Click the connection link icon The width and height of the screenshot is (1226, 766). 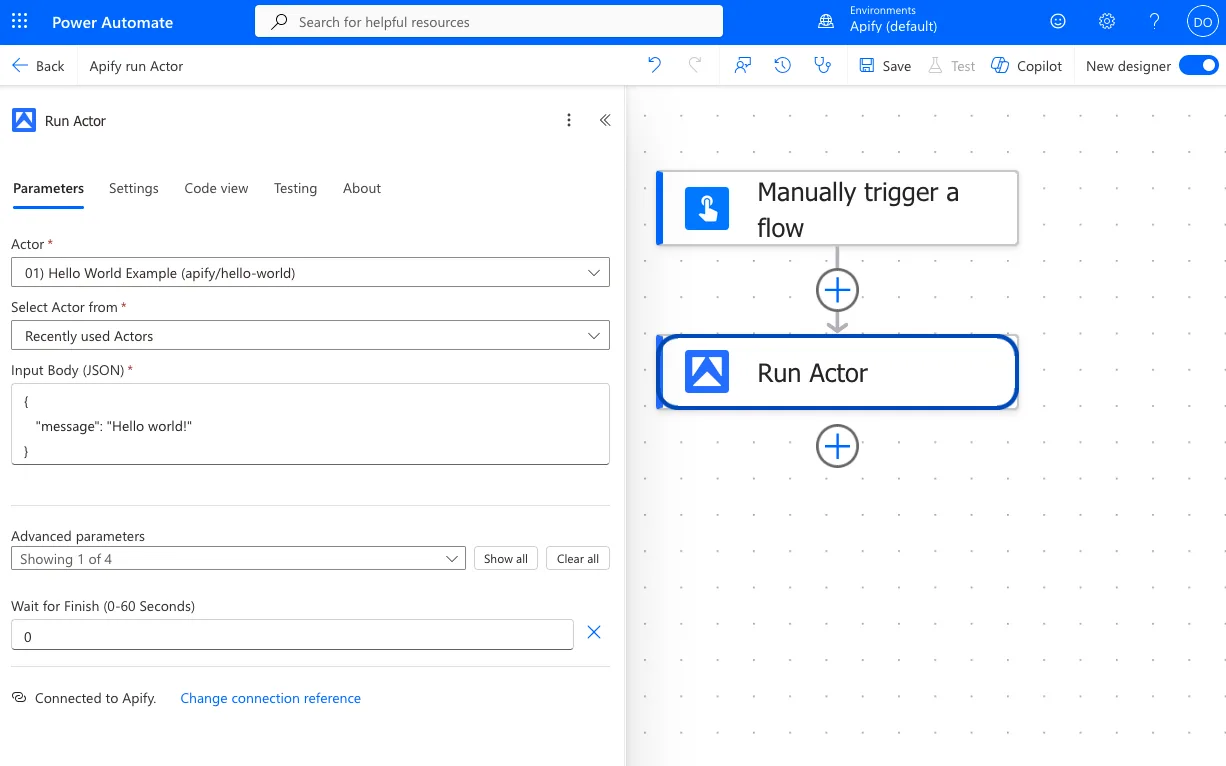tap(19, 697)
